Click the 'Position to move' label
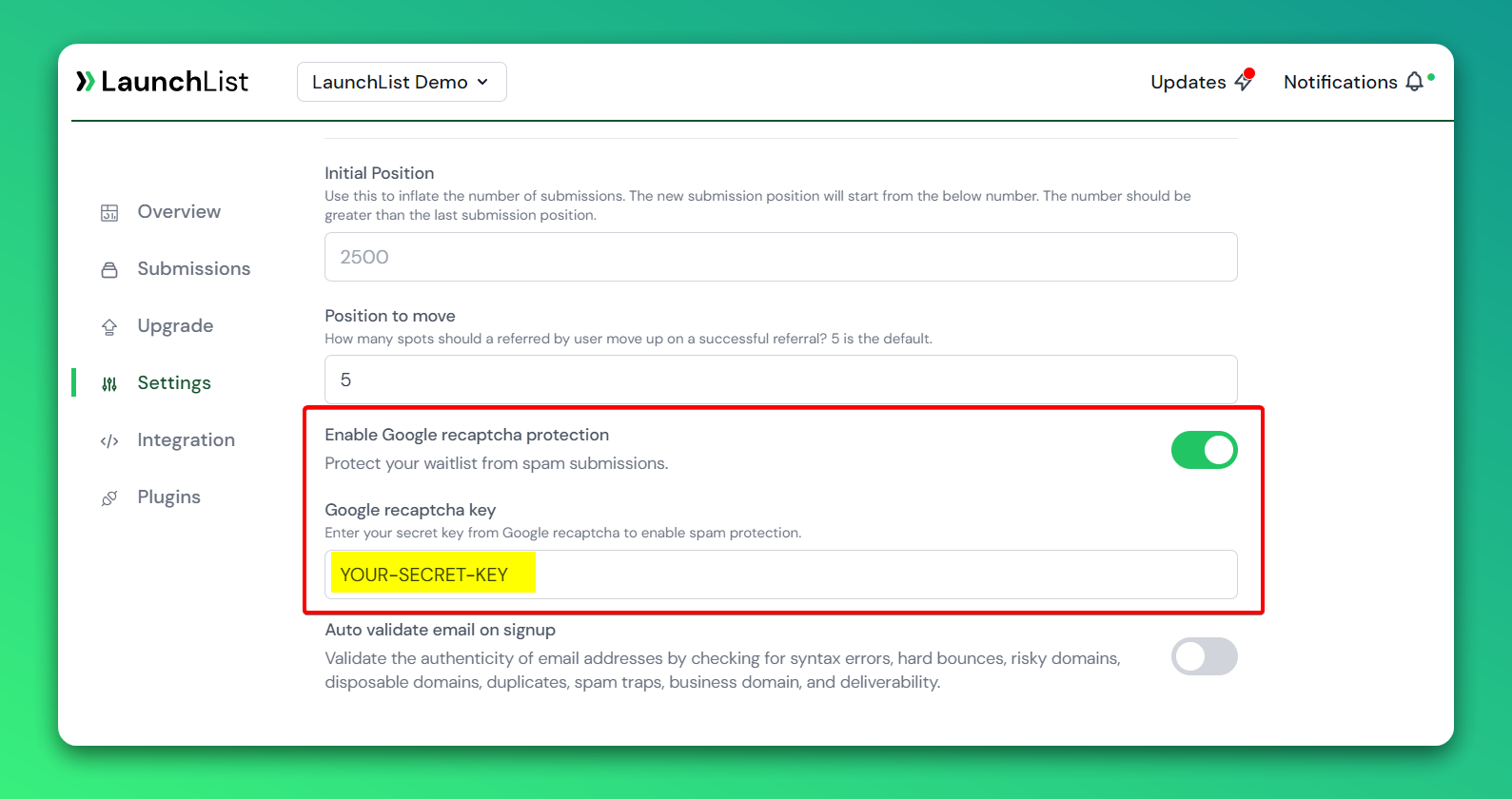1512x799 pixels. click(x=390, y=316)
